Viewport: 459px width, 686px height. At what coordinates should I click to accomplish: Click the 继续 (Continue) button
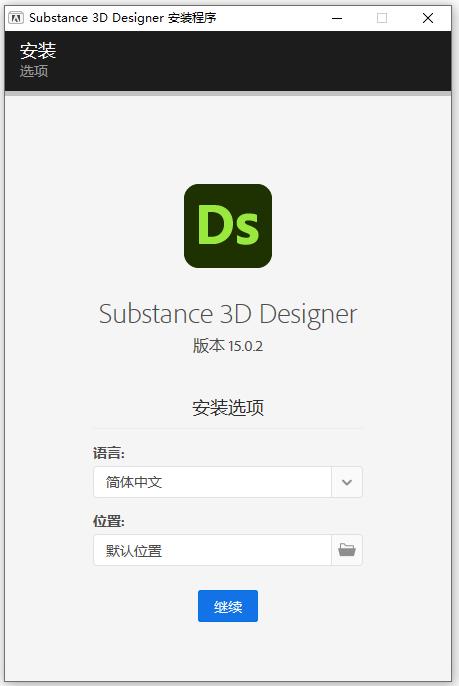pos(228,606)
